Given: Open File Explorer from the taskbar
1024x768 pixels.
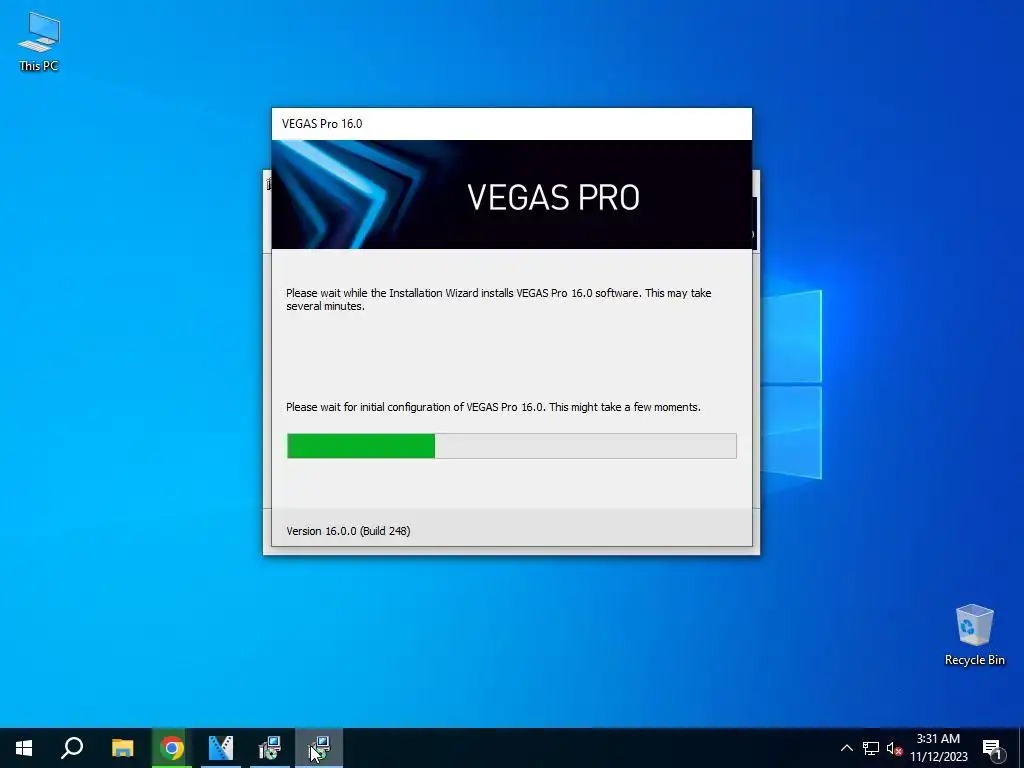Looking at the screenshot, I should tap(122, 748).
